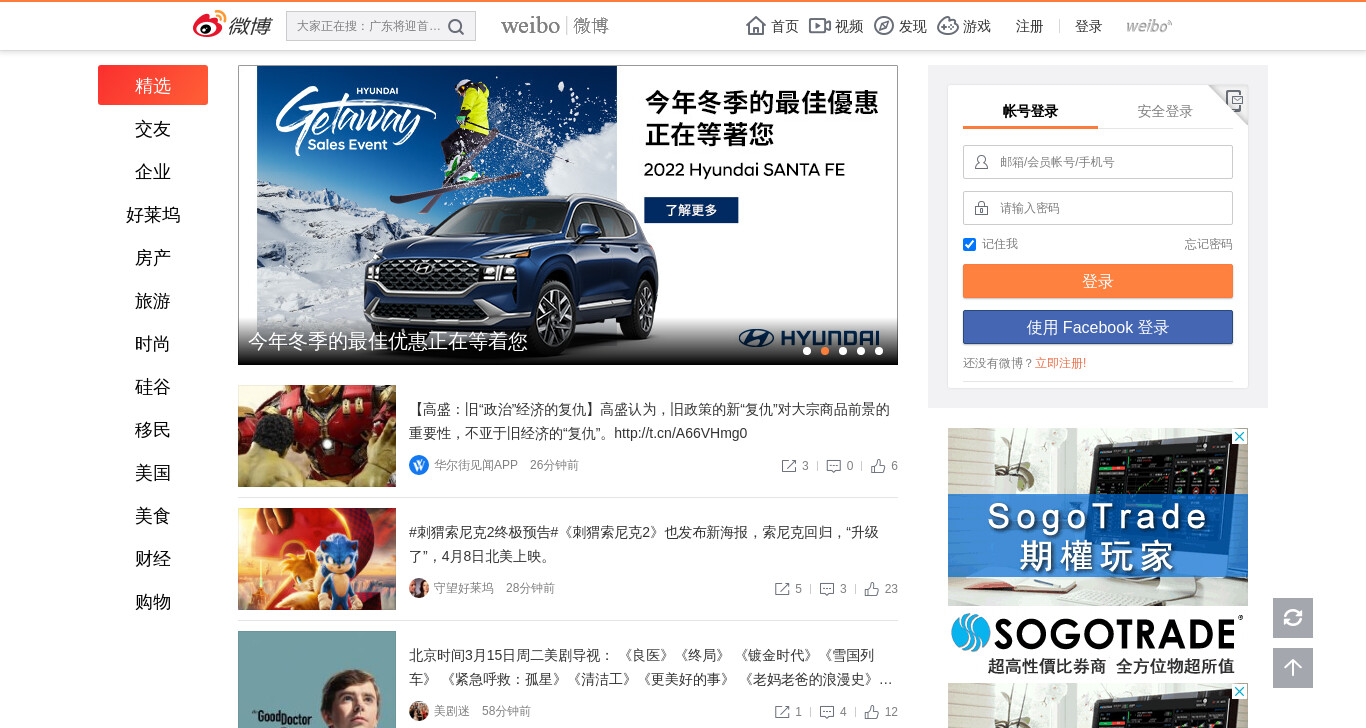Click 华尔街见闻APP avatar icon

point(419,465)
